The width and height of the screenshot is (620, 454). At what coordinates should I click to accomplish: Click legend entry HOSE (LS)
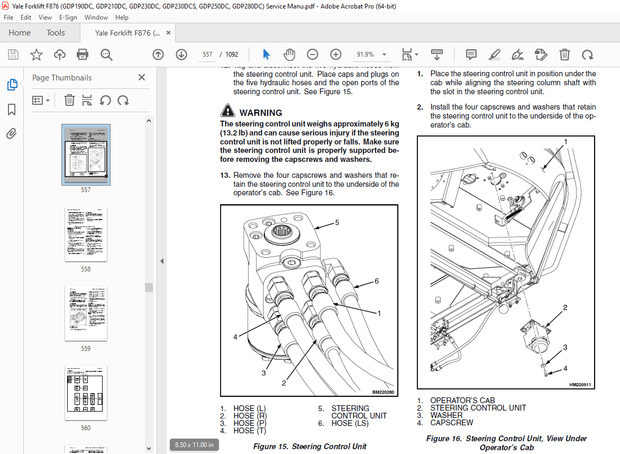(x=350, y=424)
